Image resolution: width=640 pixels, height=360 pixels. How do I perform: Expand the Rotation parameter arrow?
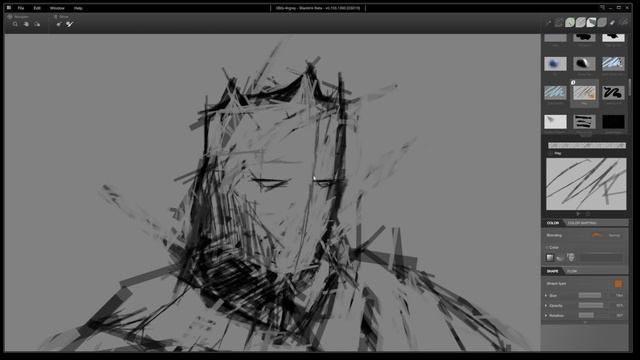pos(546,316)
